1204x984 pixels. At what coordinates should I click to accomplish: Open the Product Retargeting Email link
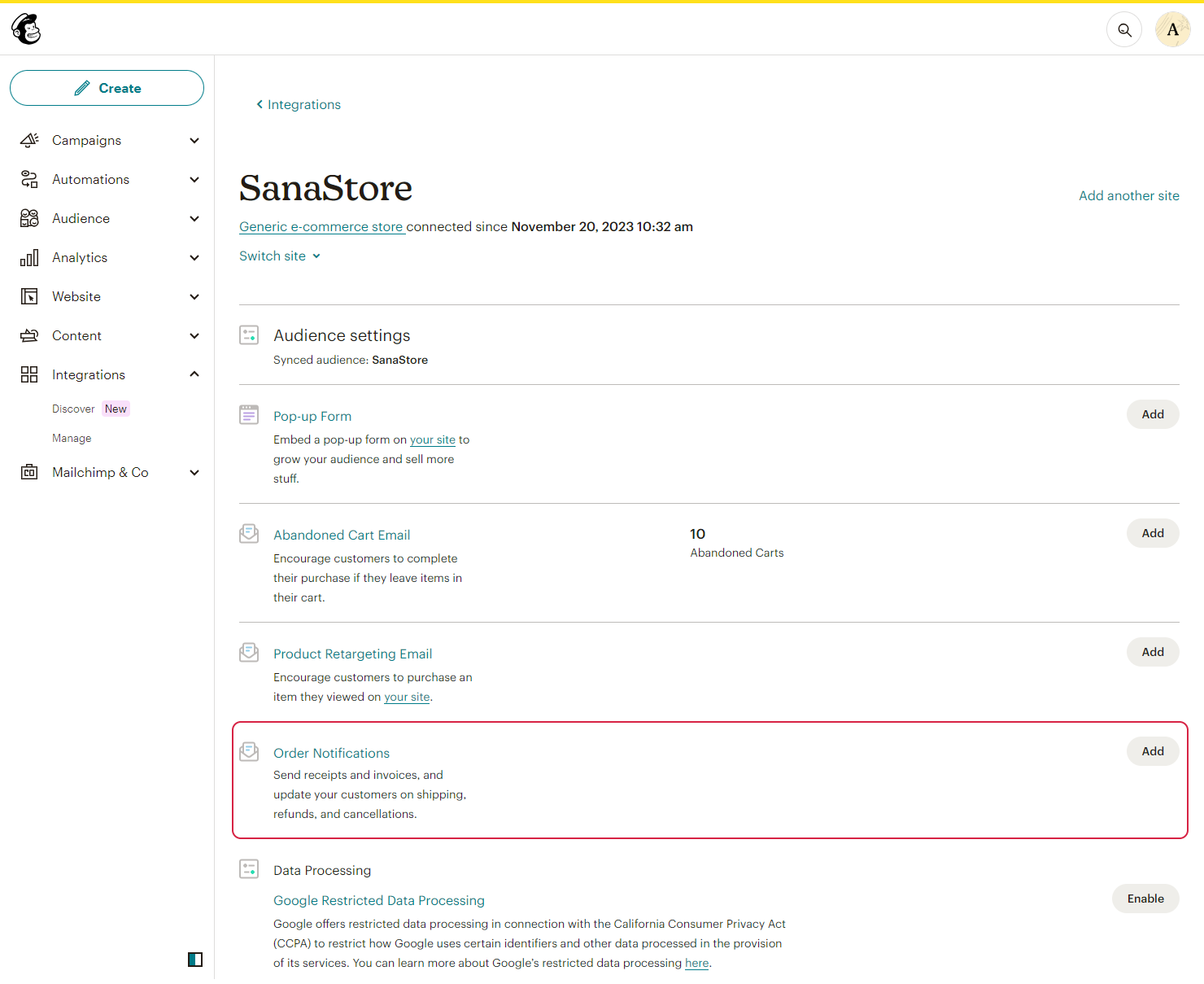pyautogui.click(x=352, y=654)
